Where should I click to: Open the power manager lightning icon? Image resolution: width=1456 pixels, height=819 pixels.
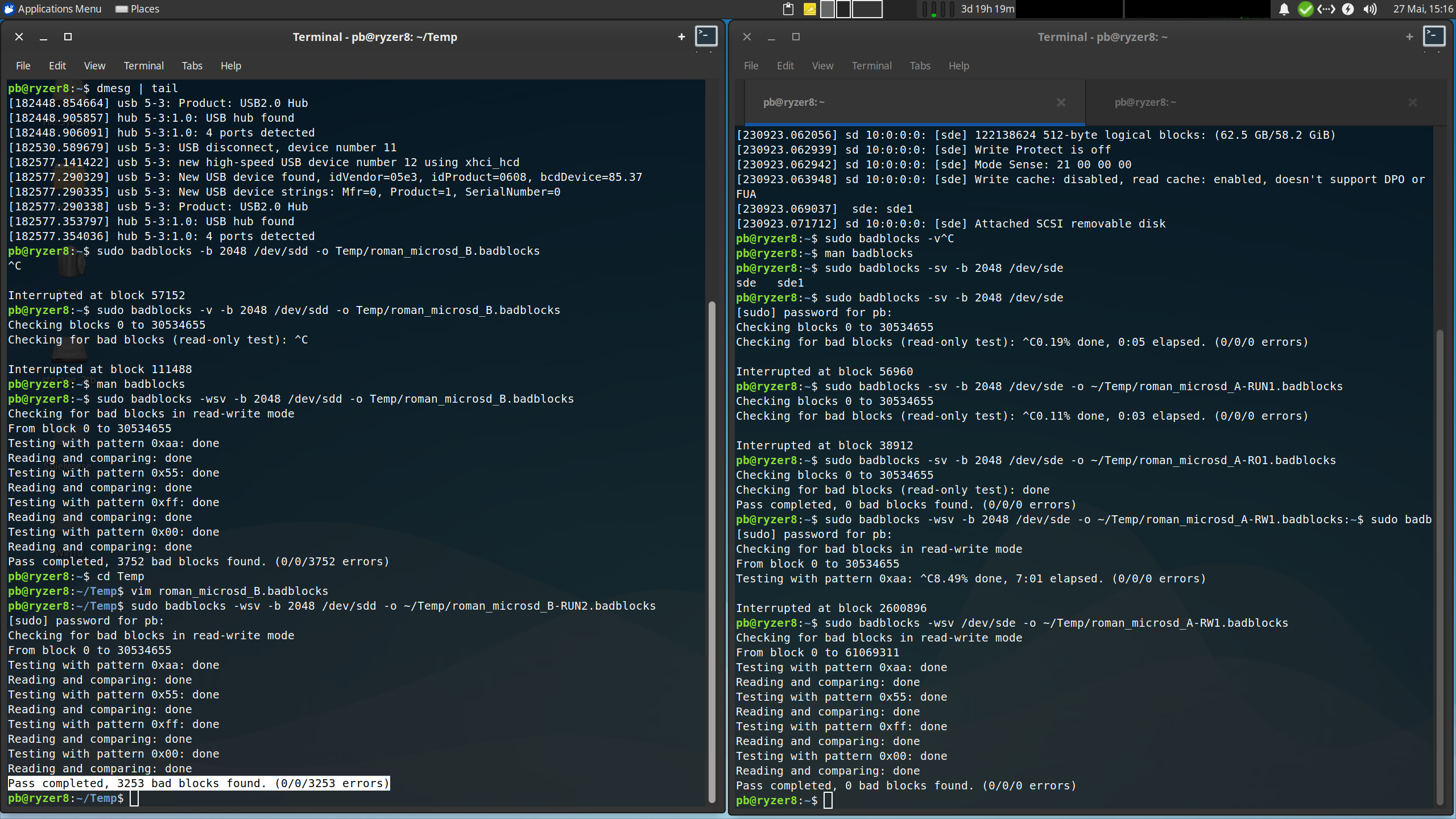(1348, 9)
